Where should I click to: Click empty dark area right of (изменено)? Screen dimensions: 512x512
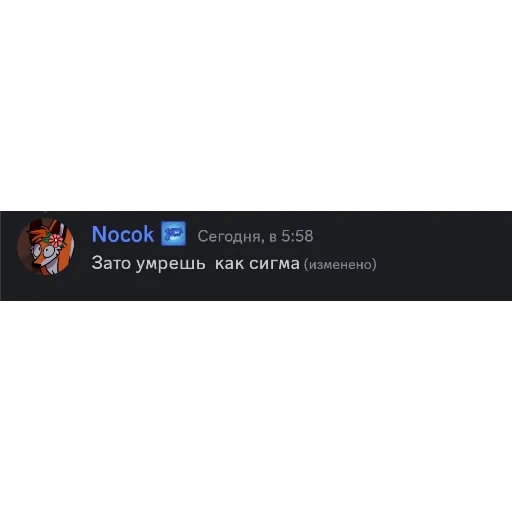coord(443,264)
